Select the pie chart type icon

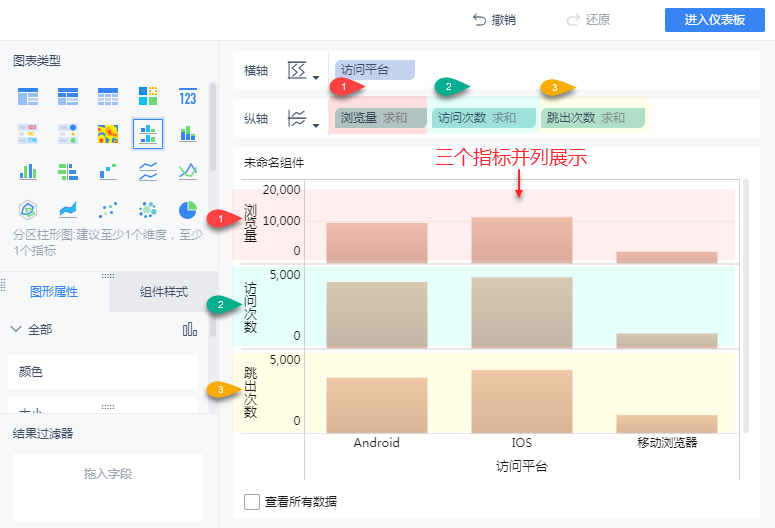[x=187, y=210]
